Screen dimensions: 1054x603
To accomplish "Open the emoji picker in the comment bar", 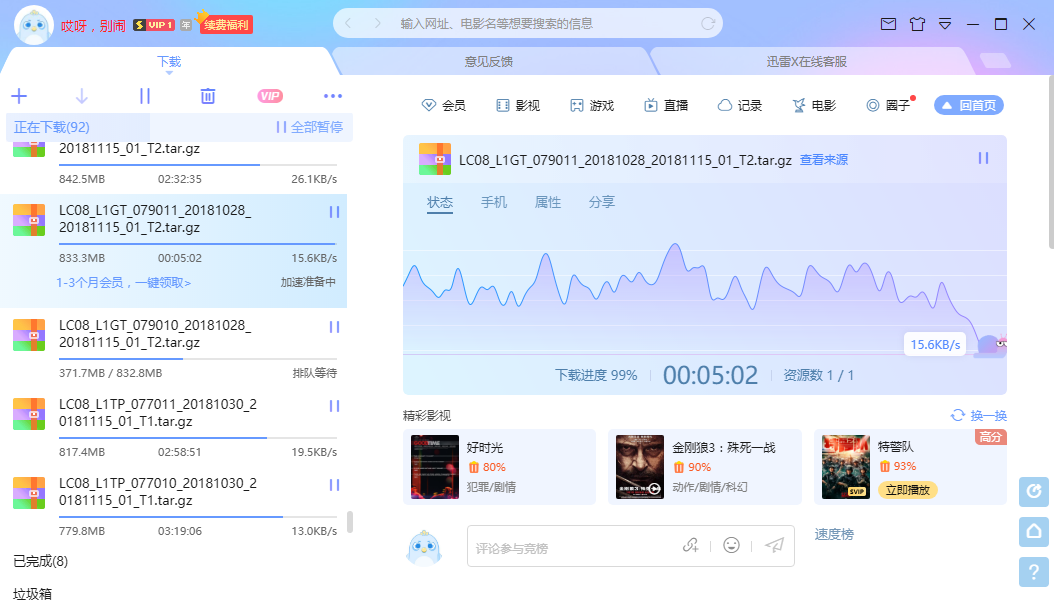I will point(731,545).
